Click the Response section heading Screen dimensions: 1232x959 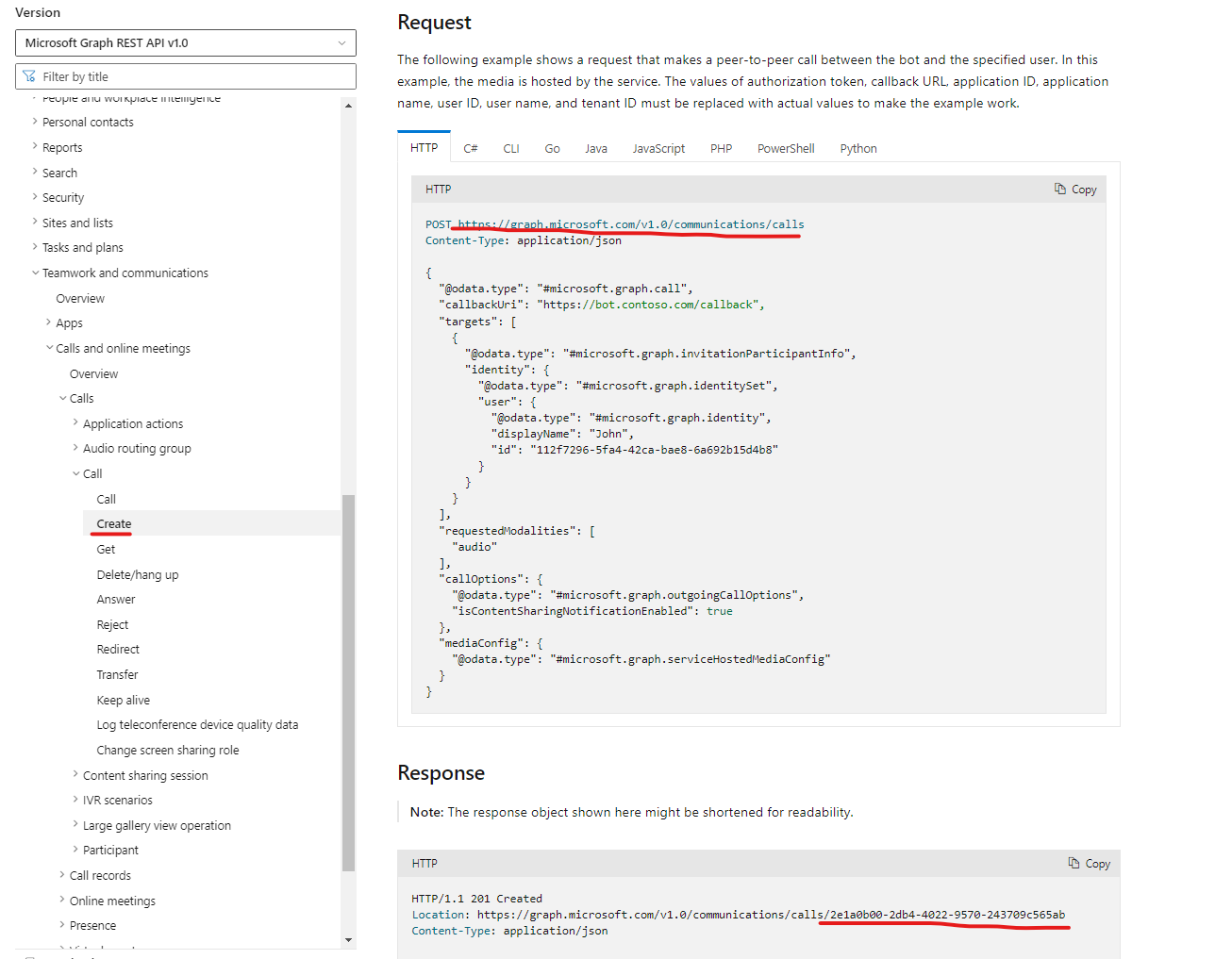click(441, 773)
